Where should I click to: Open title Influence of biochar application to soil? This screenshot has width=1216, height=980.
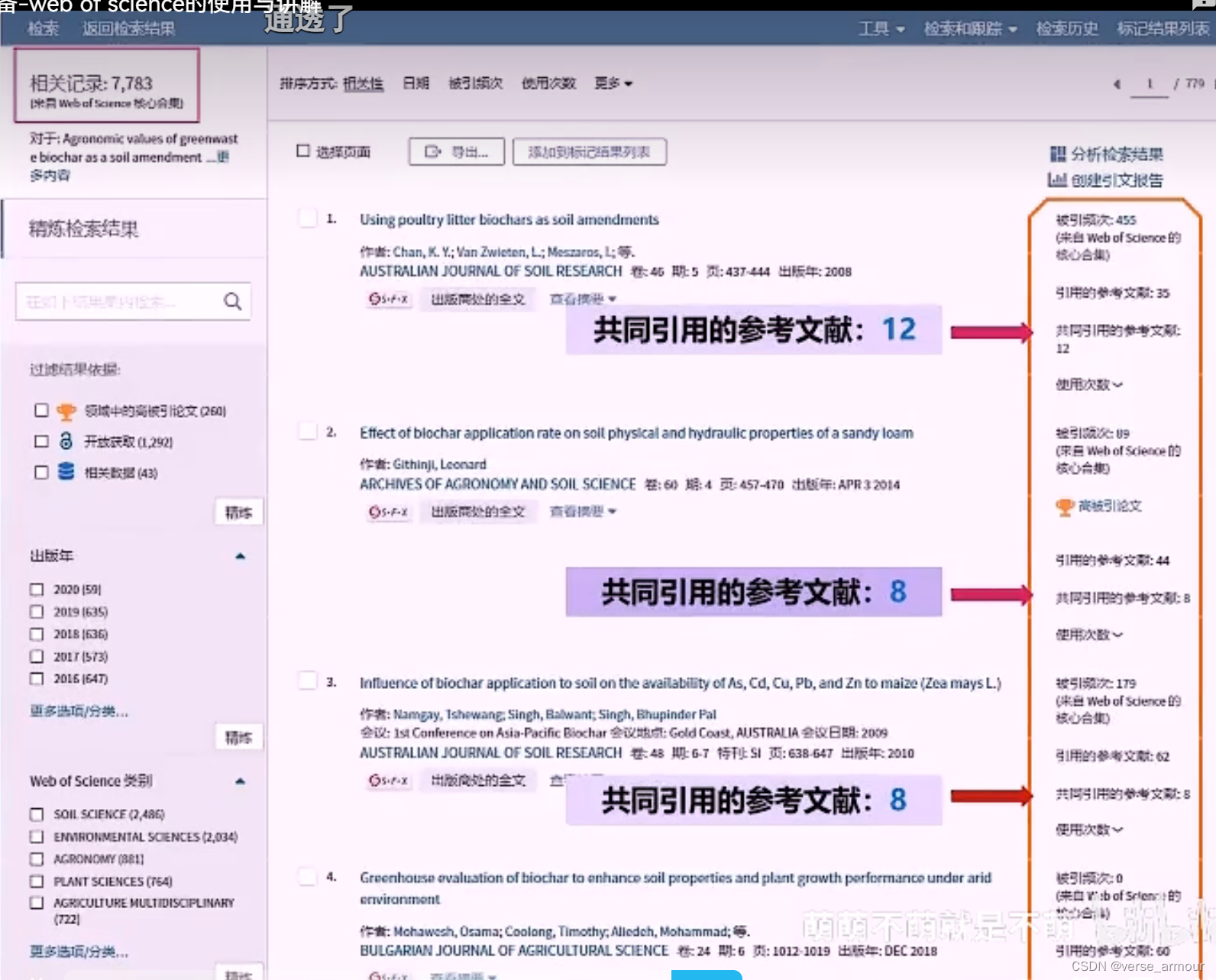680,683
